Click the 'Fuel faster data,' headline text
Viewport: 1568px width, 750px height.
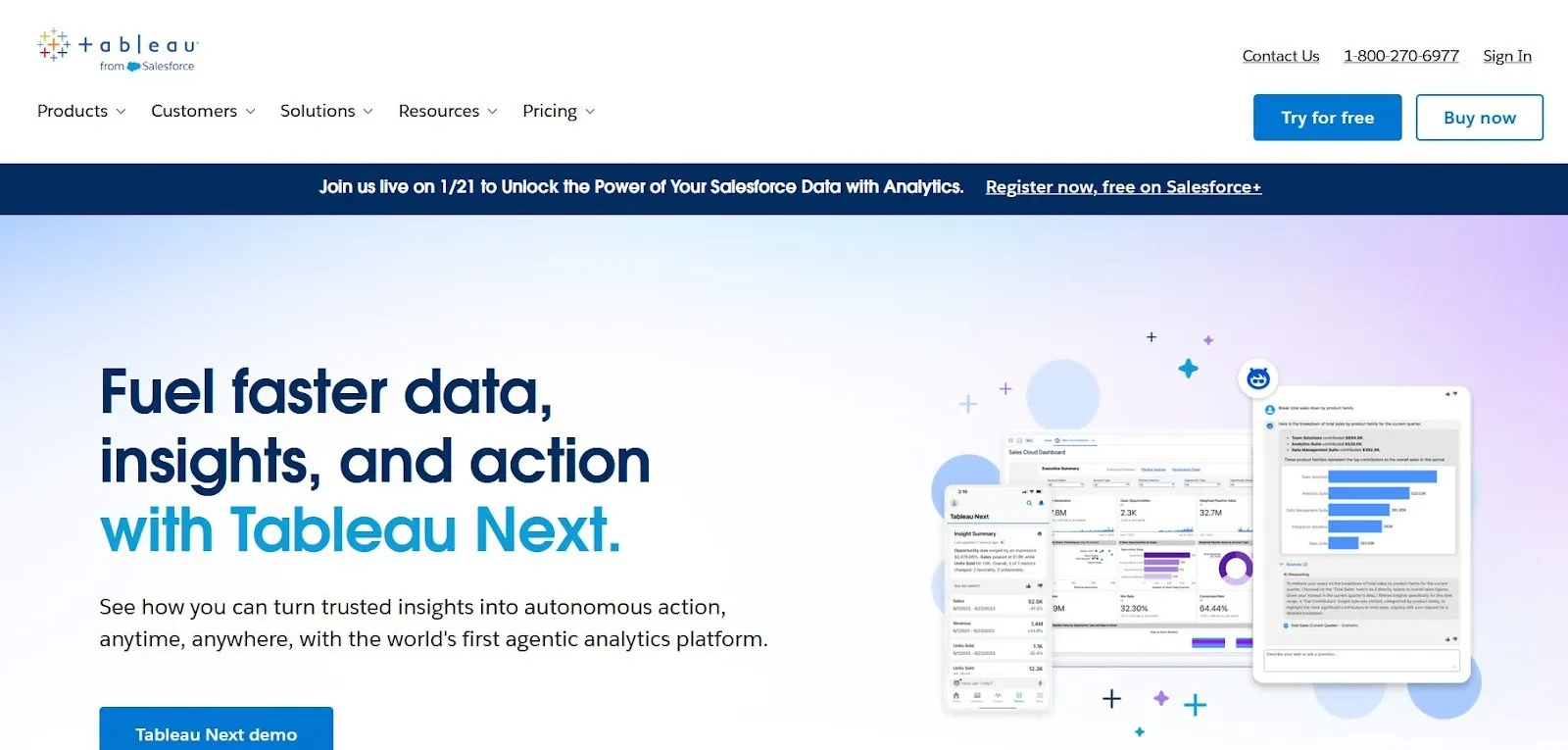pyautogui.click(x=326, y=392)
